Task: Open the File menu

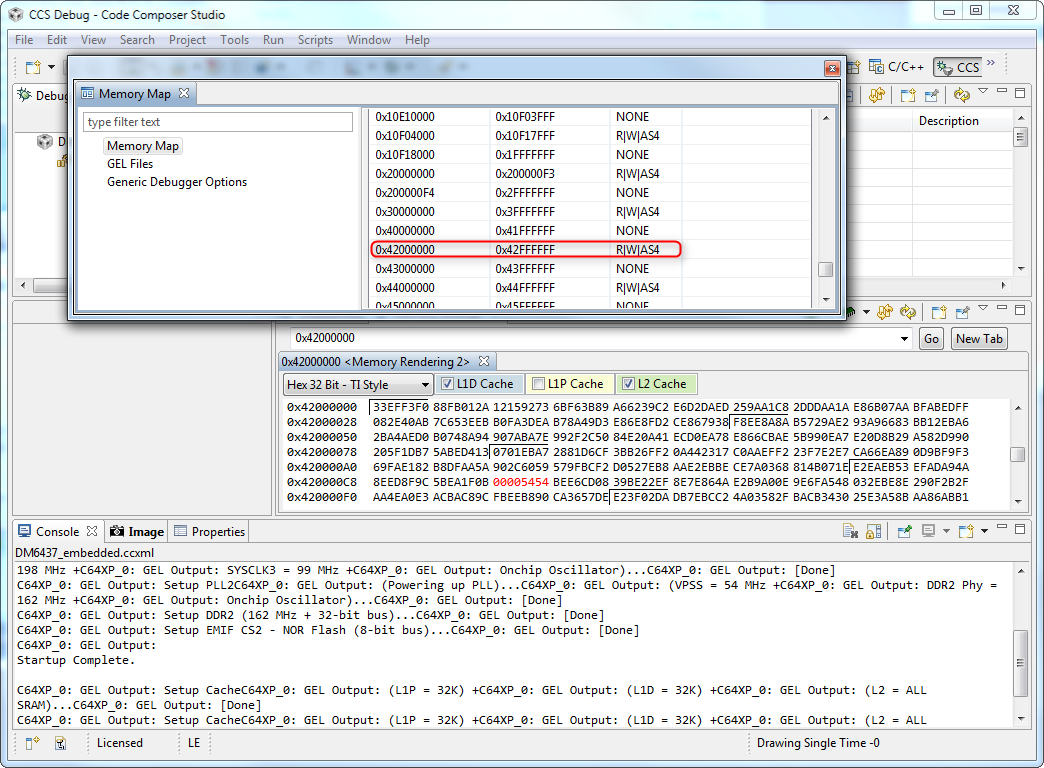Action: point(24,40)
